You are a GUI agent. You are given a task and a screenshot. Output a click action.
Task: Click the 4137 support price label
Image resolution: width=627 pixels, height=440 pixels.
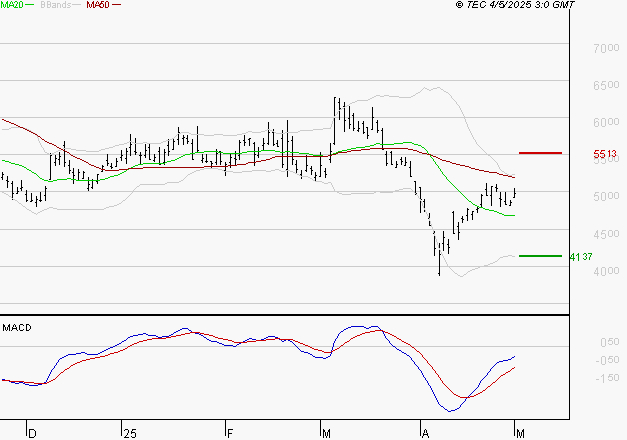(582, 257)
